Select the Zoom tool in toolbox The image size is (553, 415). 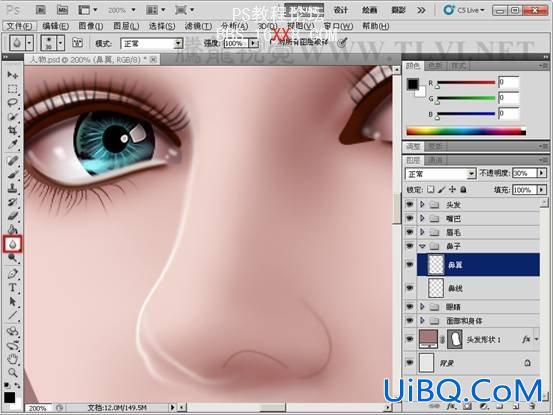[12, 373]
